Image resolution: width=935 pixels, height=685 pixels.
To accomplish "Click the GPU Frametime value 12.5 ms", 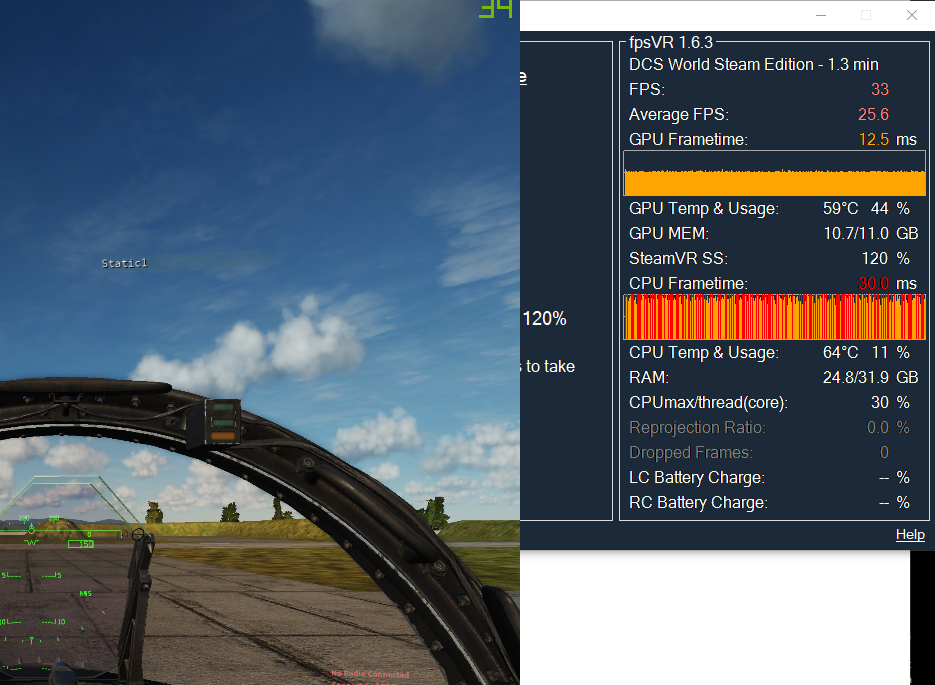I will click(x=887, y=140).
